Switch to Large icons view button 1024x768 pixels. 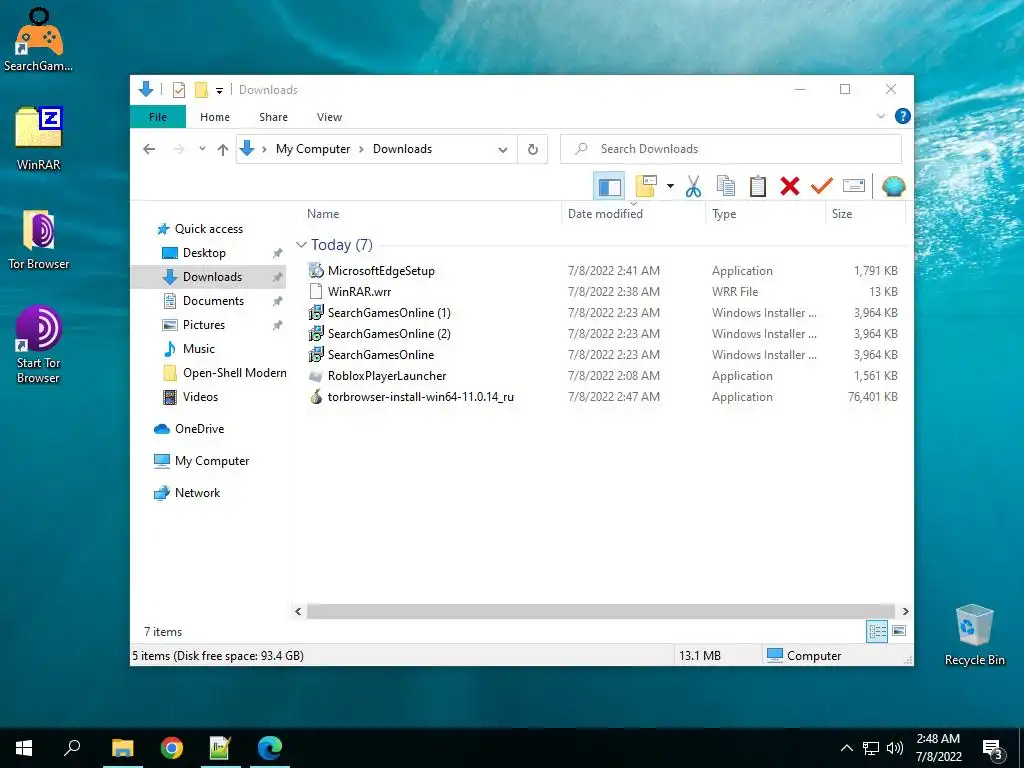click(x=899, y=631)
